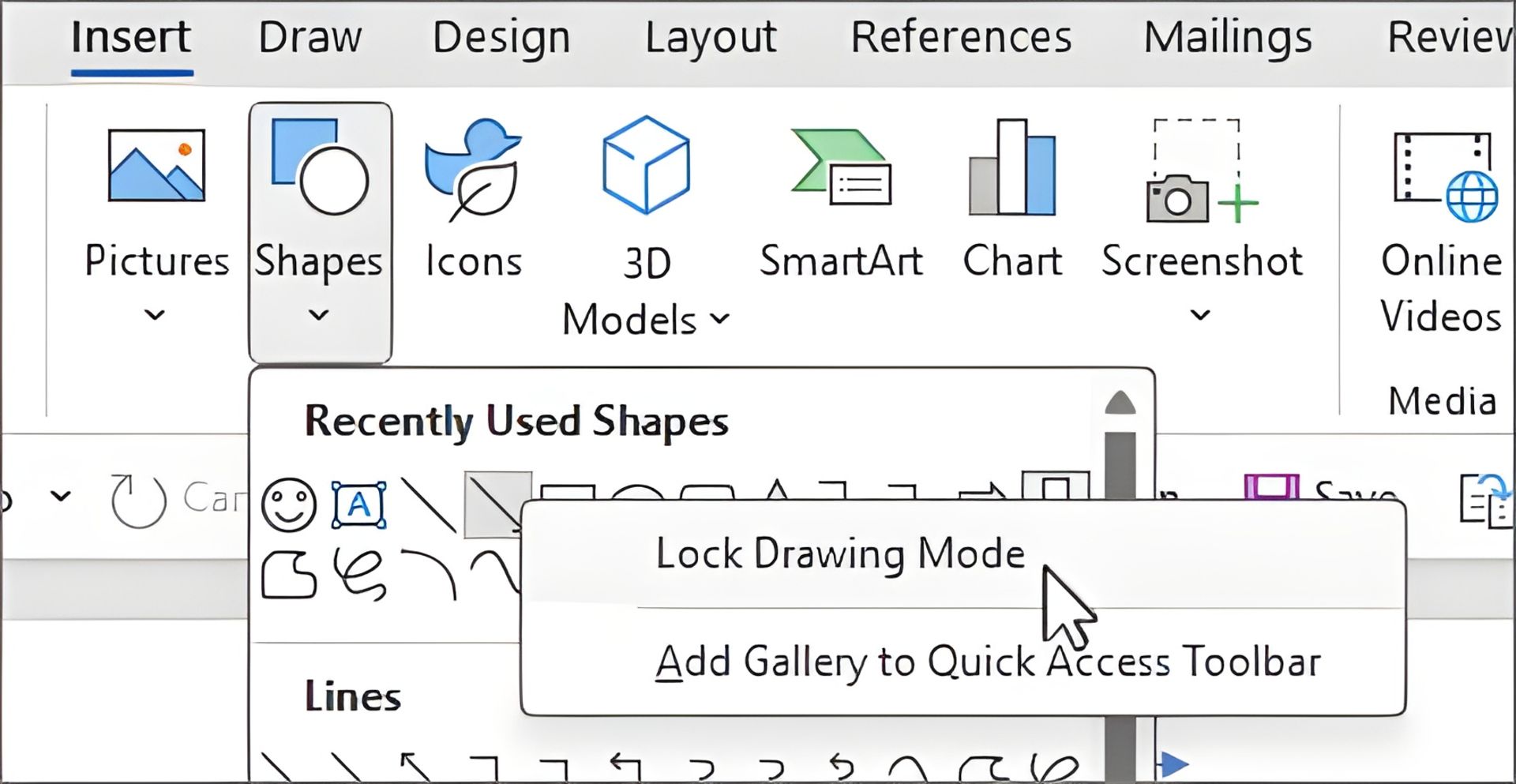Open the Screenshot dropdown chevron
The image size is (1516, 784).
coord(1200,315)
